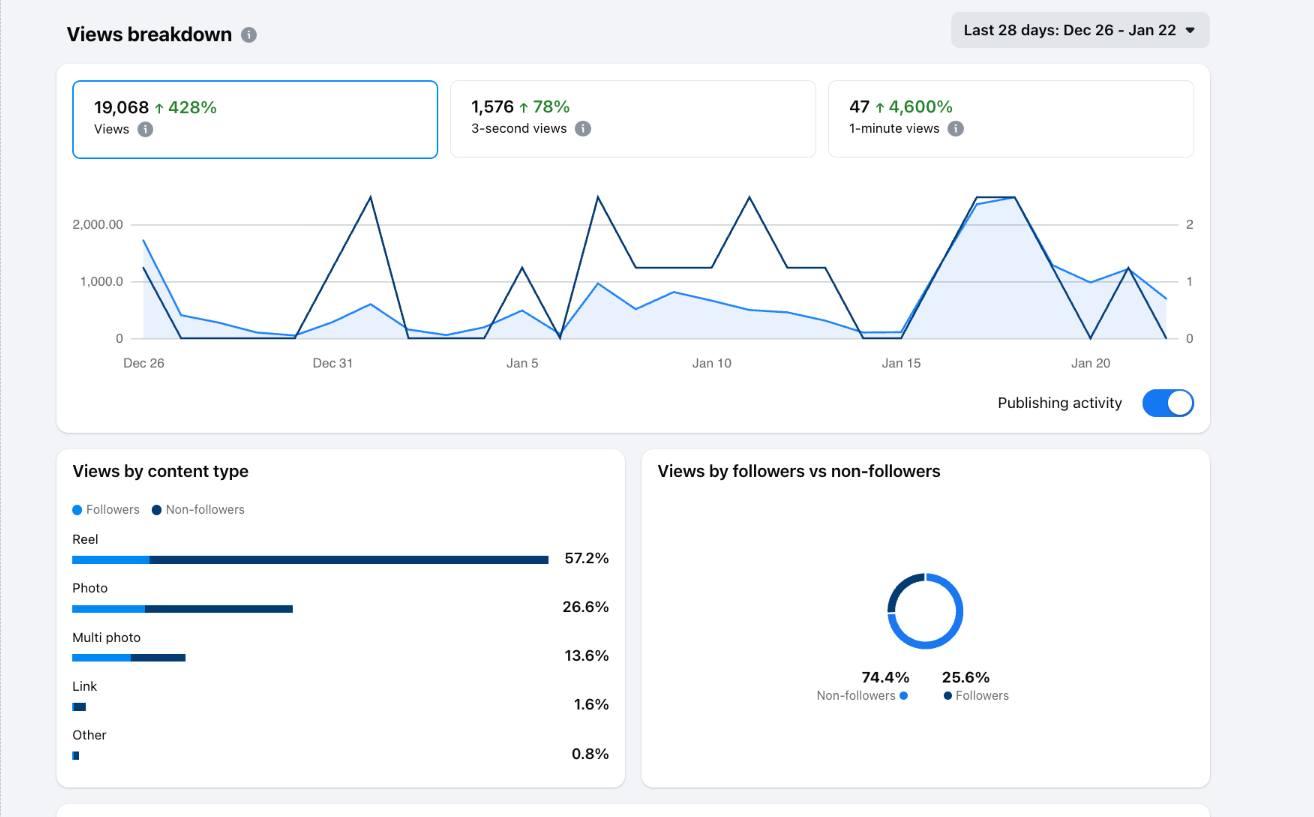Switch to the 1-minute views card
The image size is (1314, 817).
pyautogui.click(x=1010, y=119)
